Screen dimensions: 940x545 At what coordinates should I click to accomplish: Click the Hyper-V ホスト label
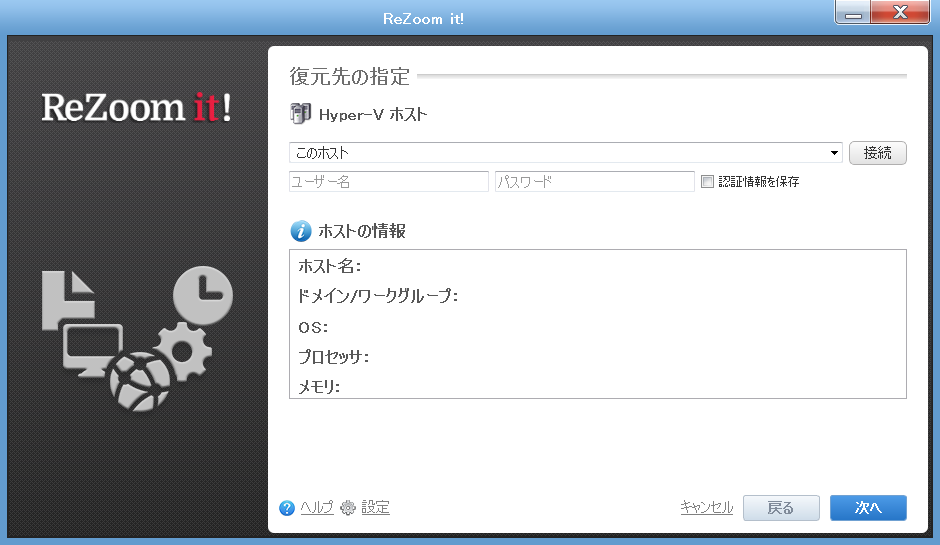373,115
